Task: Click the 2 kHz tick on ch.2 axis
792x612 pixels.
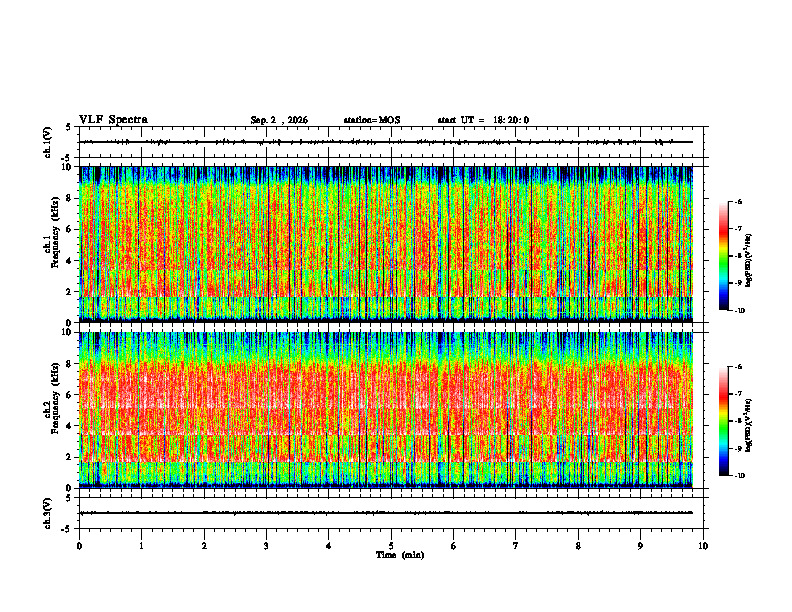Action: click(73, 457)
